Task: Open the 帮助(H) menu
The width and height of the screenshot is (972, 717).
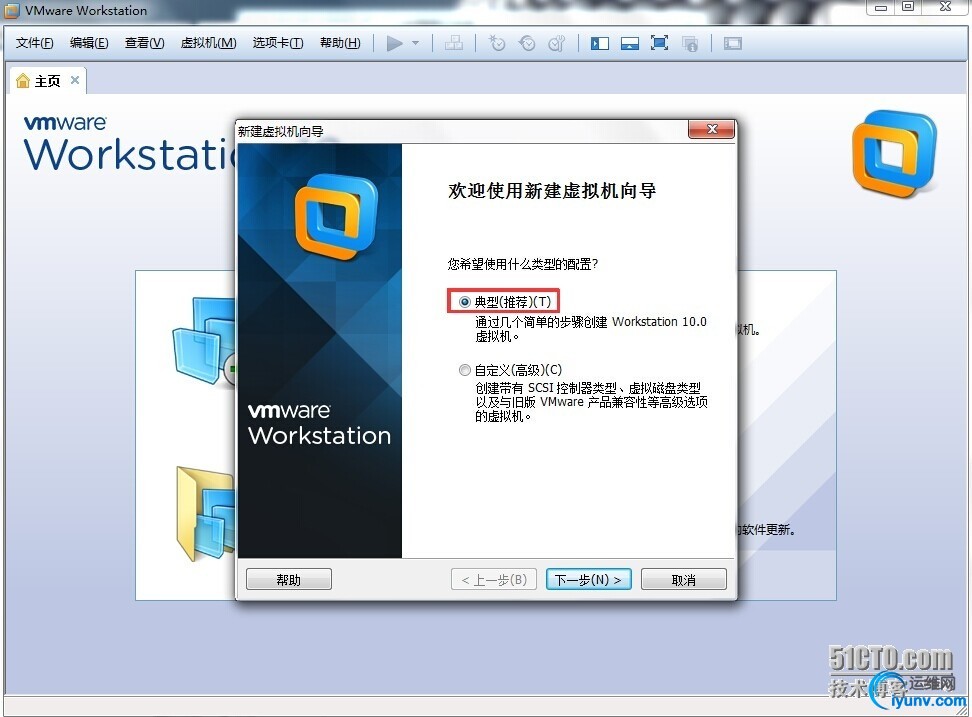Action: 340,43
